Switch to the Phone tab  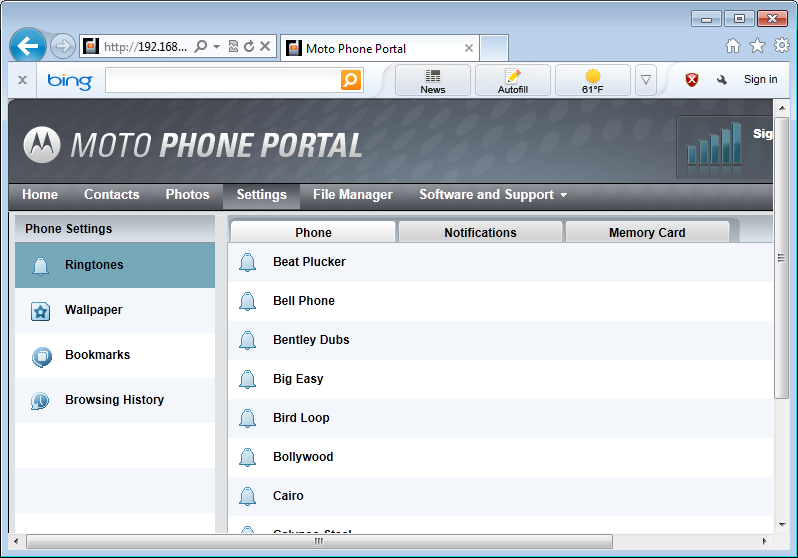click(x=313, y=232)
